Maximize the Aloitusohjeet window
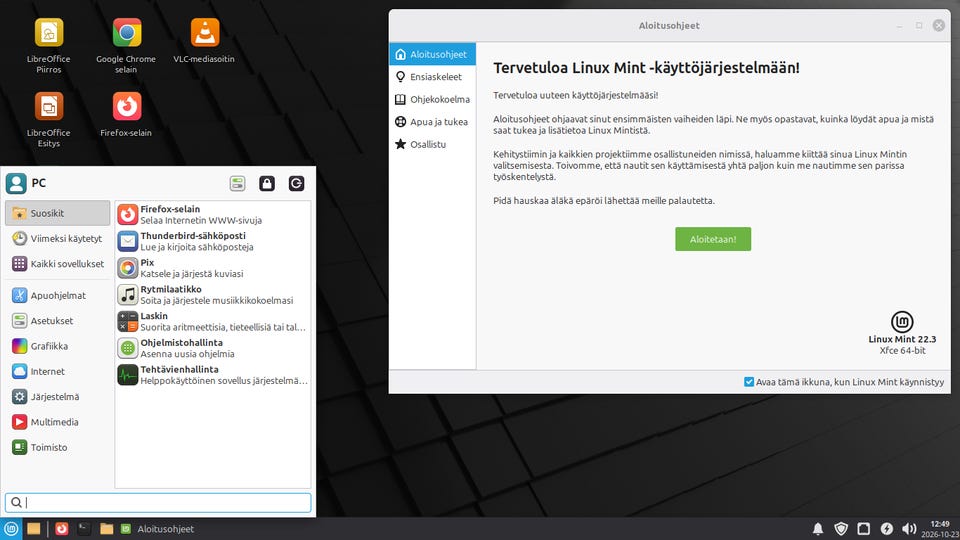 click(919, 25)
